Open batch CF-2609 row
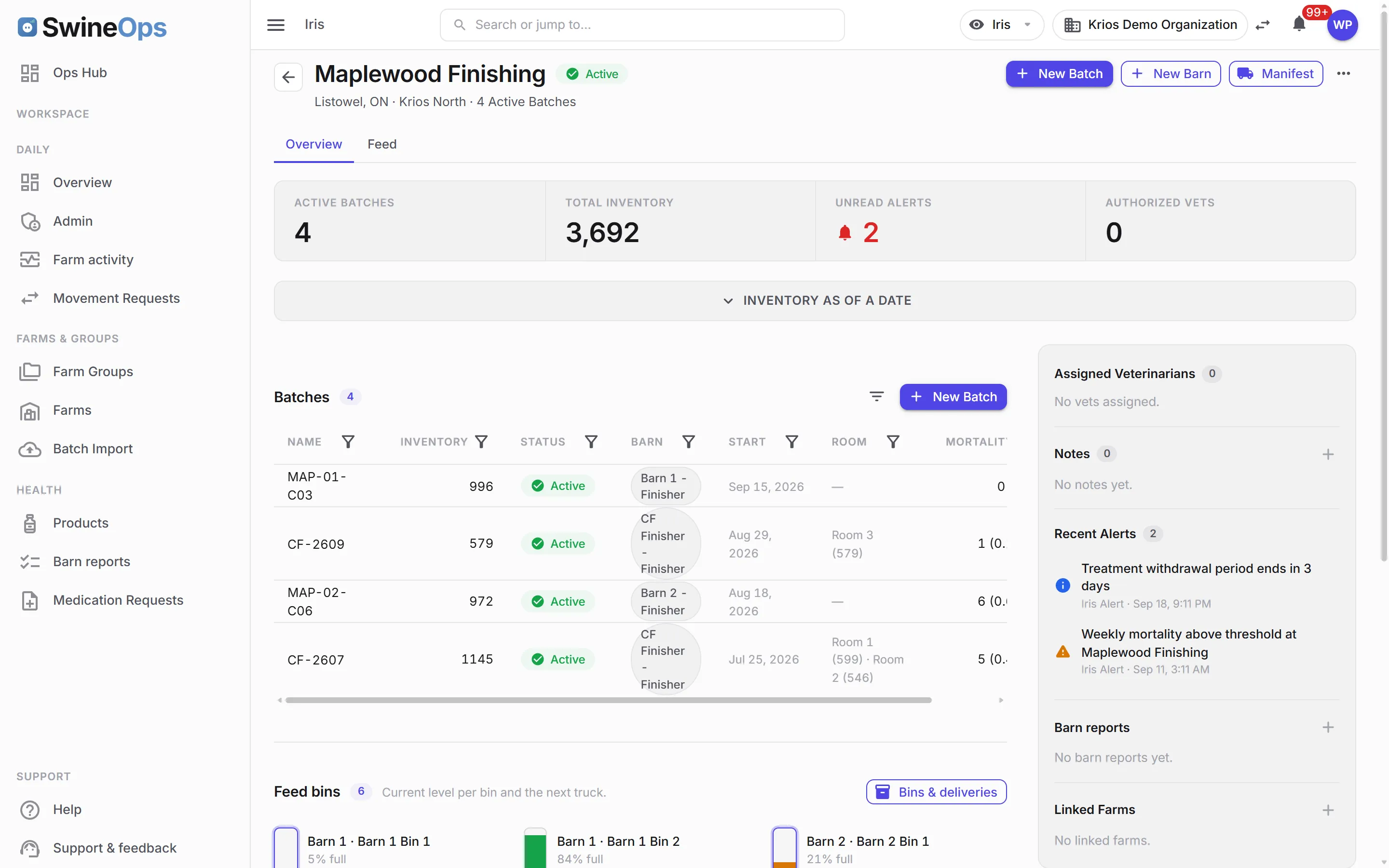Viewport: 1389px width, 868px height. tap(640, 543)
